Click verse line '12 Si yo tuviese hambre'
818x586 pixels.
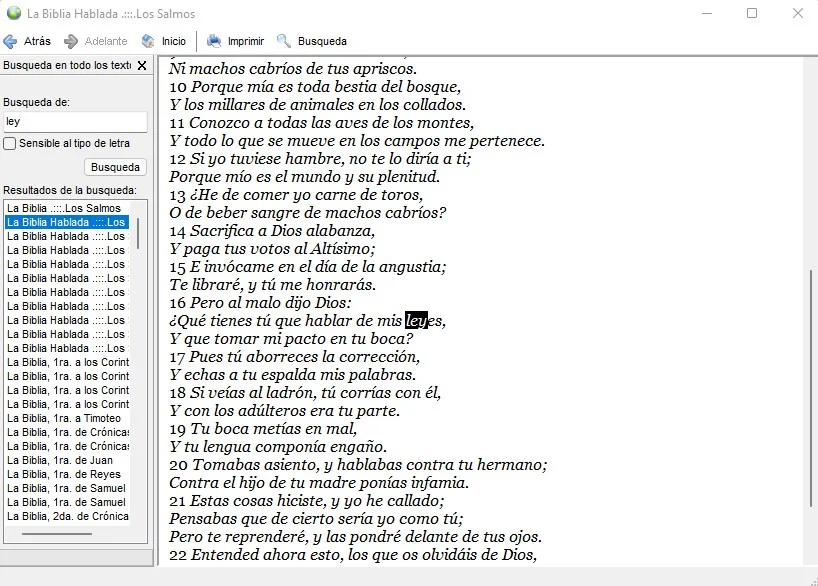pos(320,159)
